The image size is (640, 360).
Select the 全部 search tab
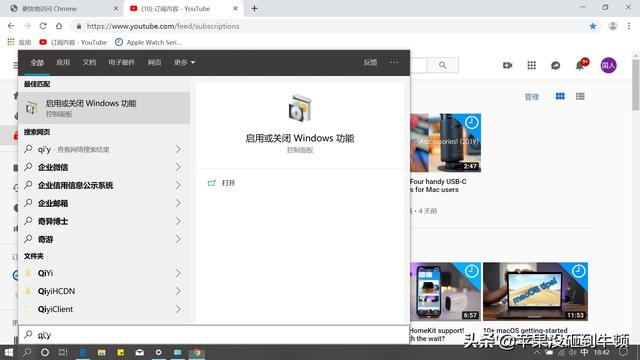tap(37, 62)
